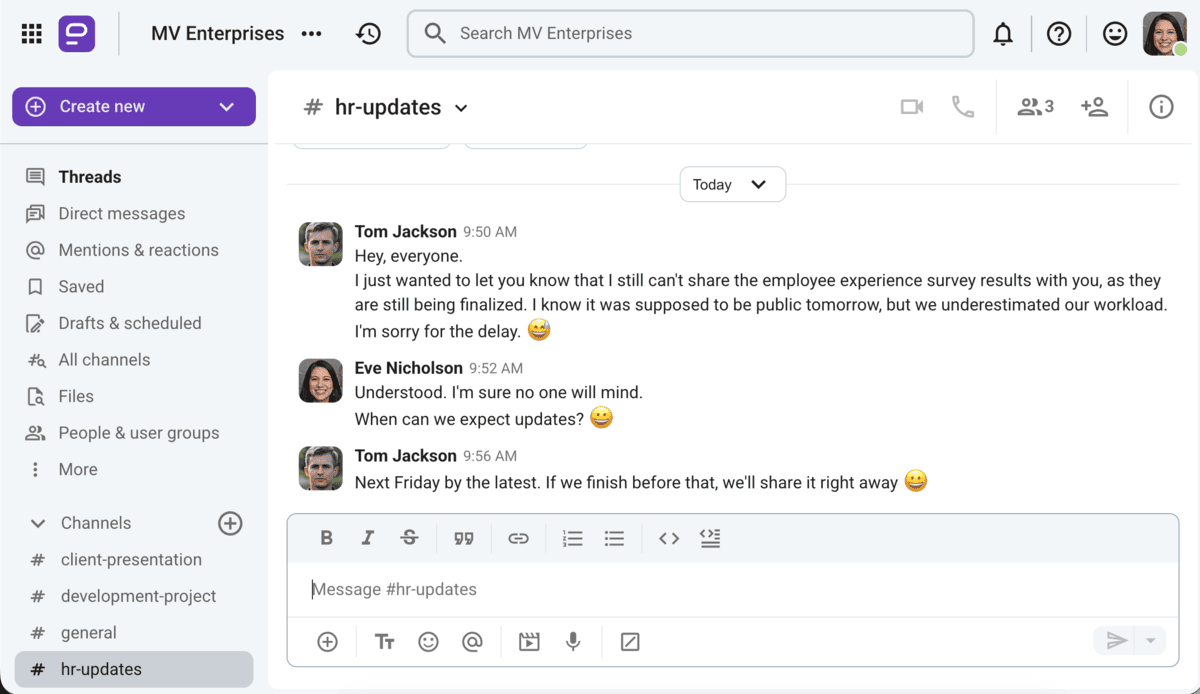
Task: Open the Today date navigation dropdown
Action: tap(732, 184)
